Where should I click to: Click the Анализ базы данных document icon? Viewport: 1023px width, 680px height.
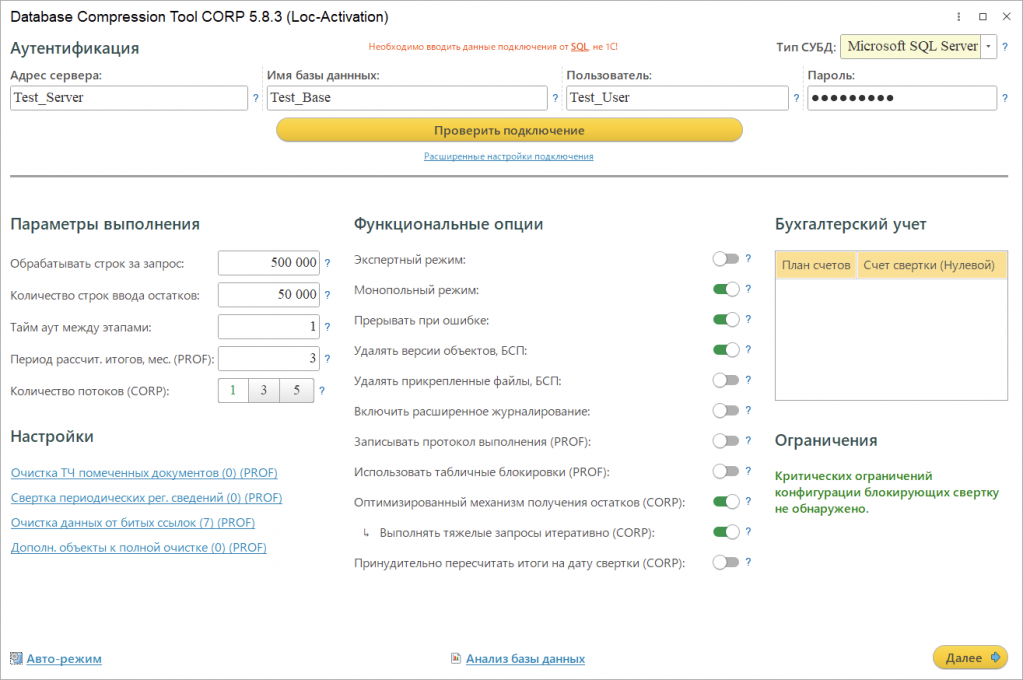pos(456,658)
